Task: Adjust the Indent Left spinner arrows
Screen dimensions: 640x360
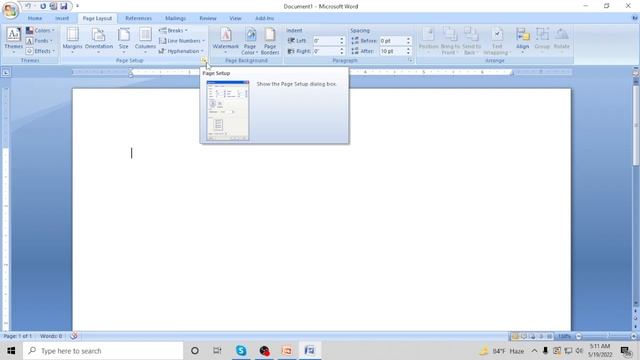Action: [342, 41]
